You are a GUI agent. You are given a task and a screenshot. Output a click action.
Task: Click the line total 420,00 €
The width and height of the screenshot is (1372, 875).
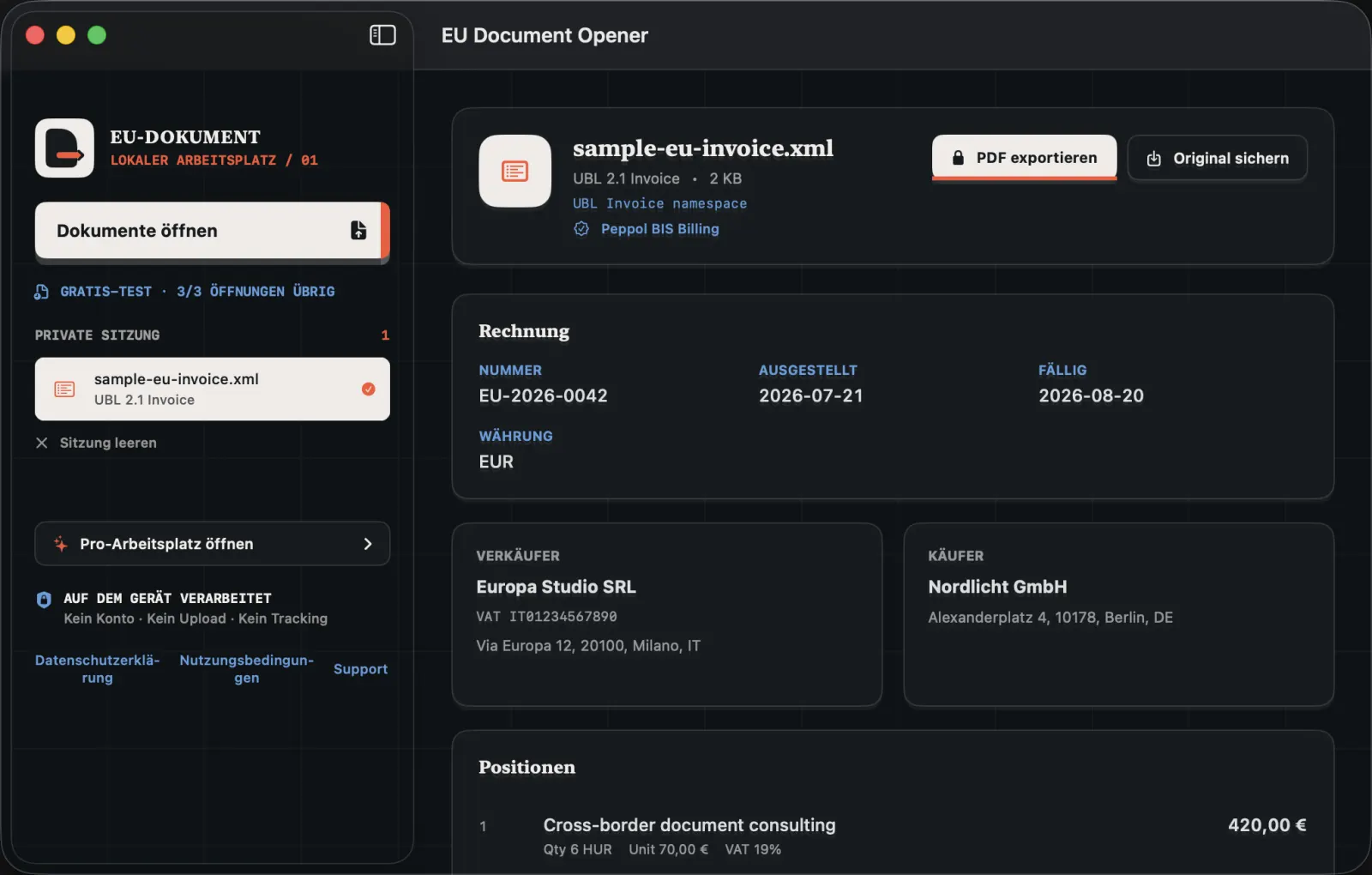click(1267, 825)
